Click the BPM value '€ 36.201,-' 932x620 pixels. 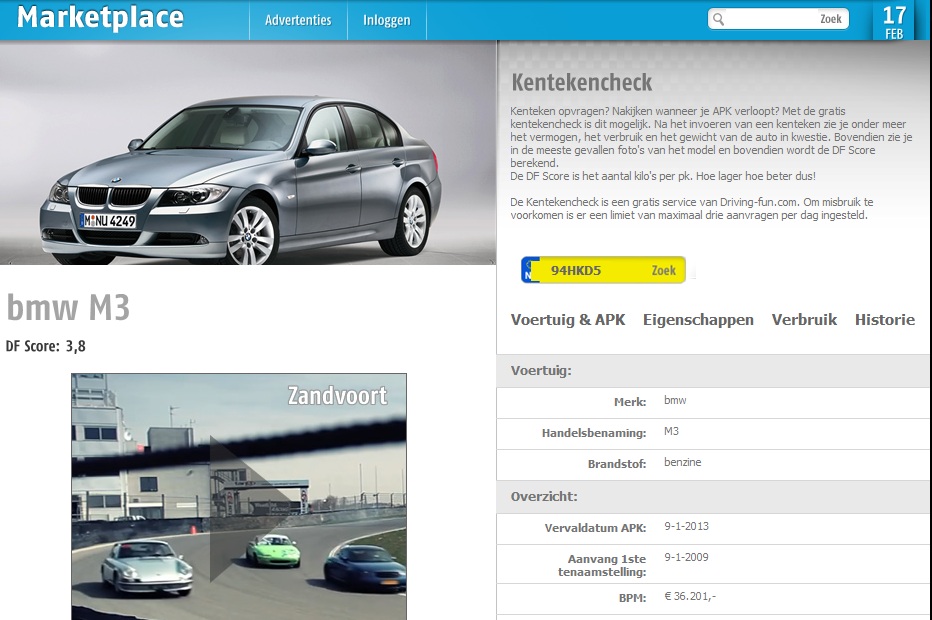point(690,596)
